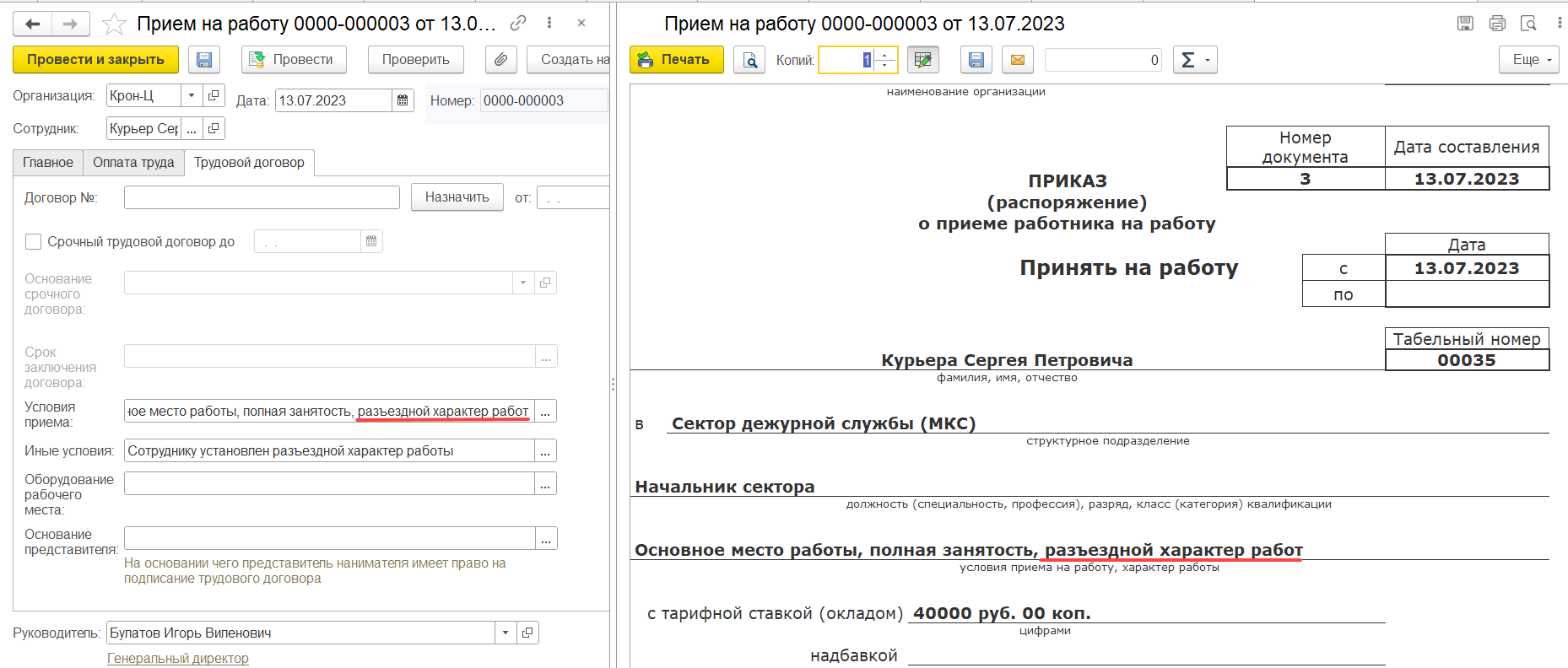Preview icon at top right of print window

(1528, 24)
